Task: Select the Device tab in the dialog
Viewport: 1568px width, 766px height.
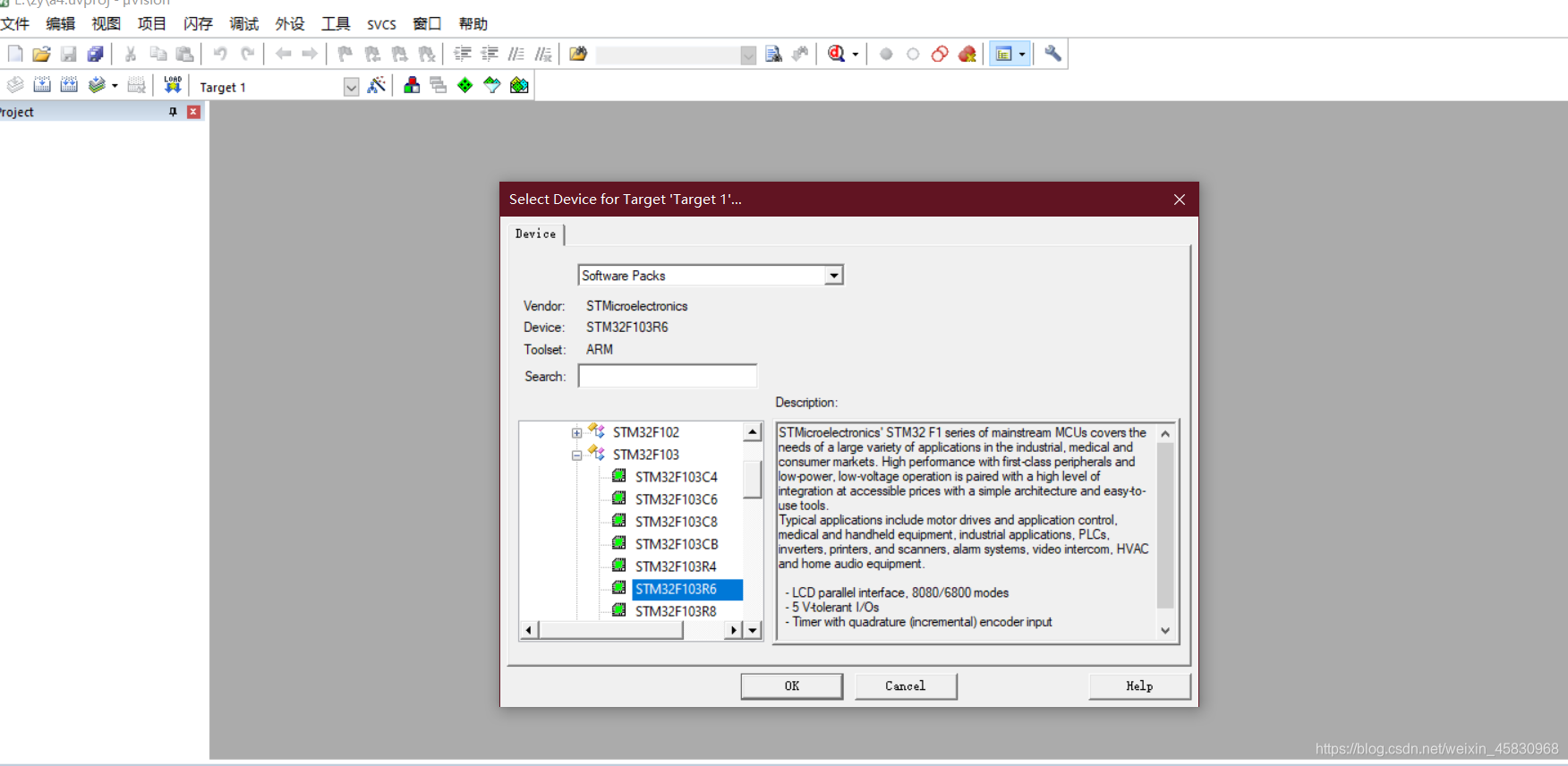Action: pyautogui.click(x=536, y=234)
